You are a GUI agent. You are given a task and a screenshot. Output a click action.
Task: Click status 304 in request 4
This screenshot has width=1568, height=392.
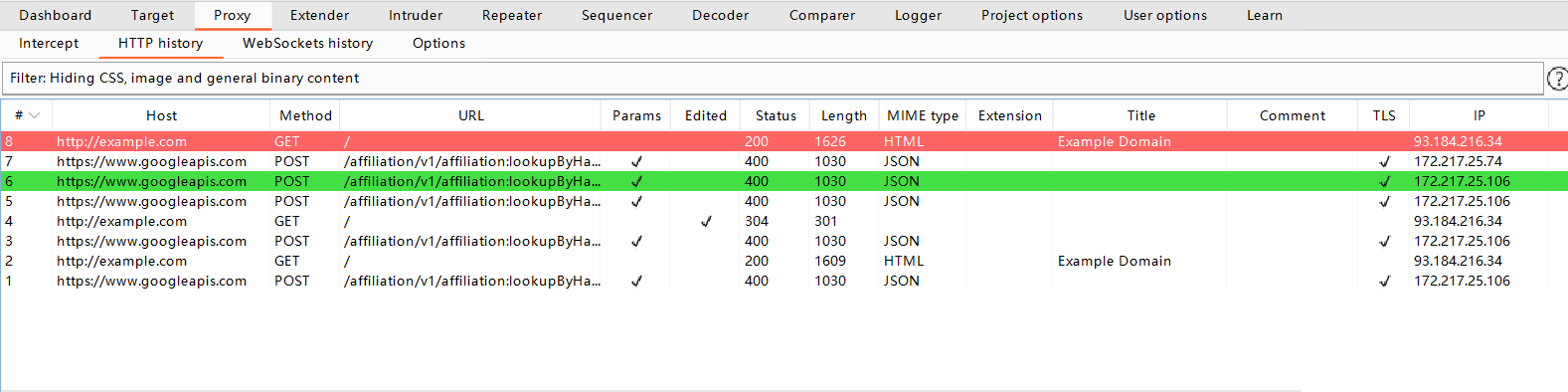pos(757,221)
